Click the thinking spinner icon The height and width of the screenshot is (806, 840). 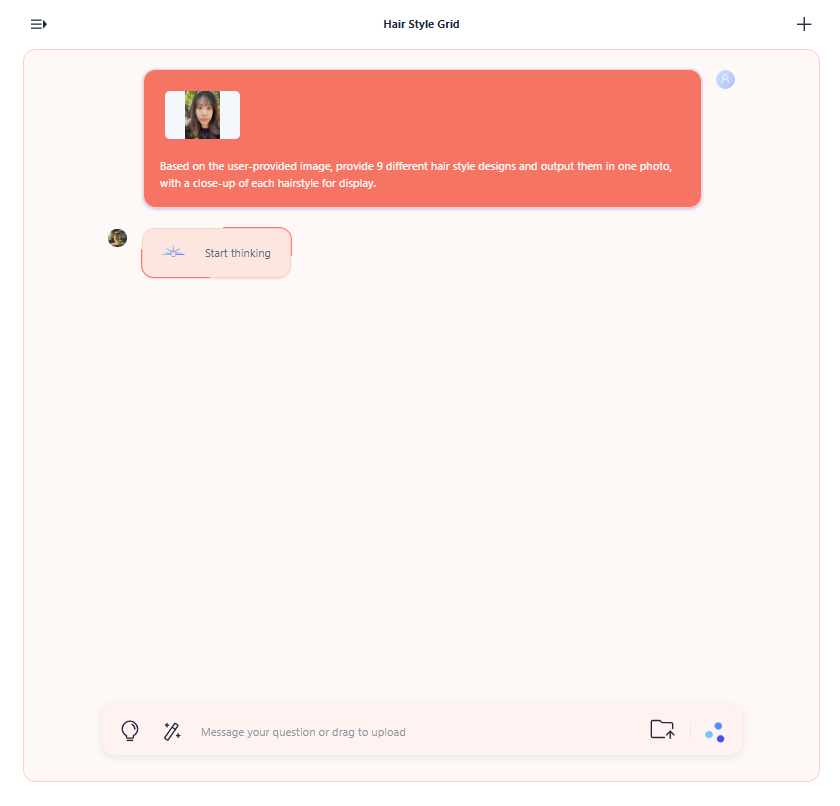(x=174, y=252)
